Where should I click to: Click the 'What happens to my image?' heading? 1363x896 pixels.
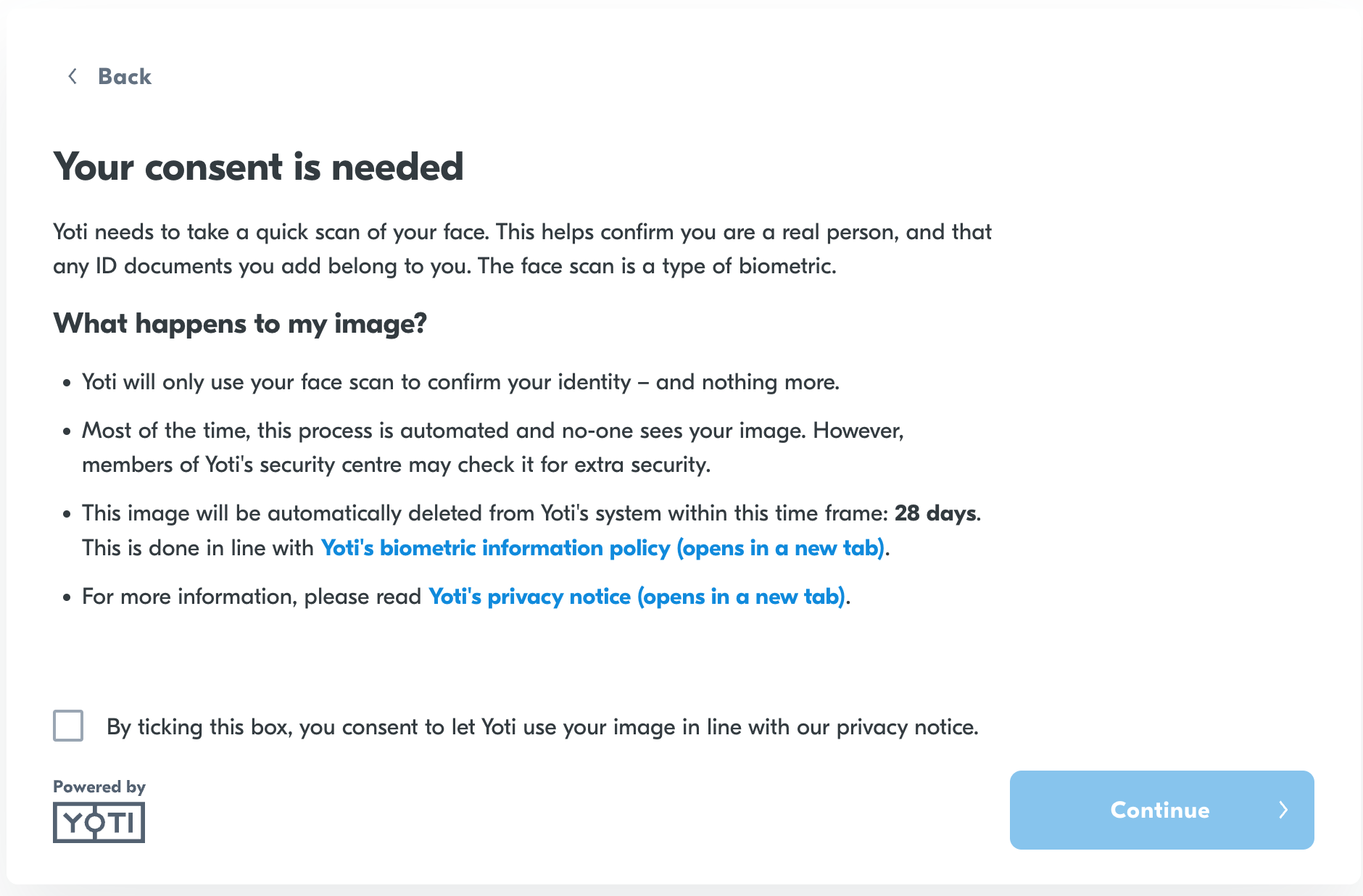pos(240,323)
